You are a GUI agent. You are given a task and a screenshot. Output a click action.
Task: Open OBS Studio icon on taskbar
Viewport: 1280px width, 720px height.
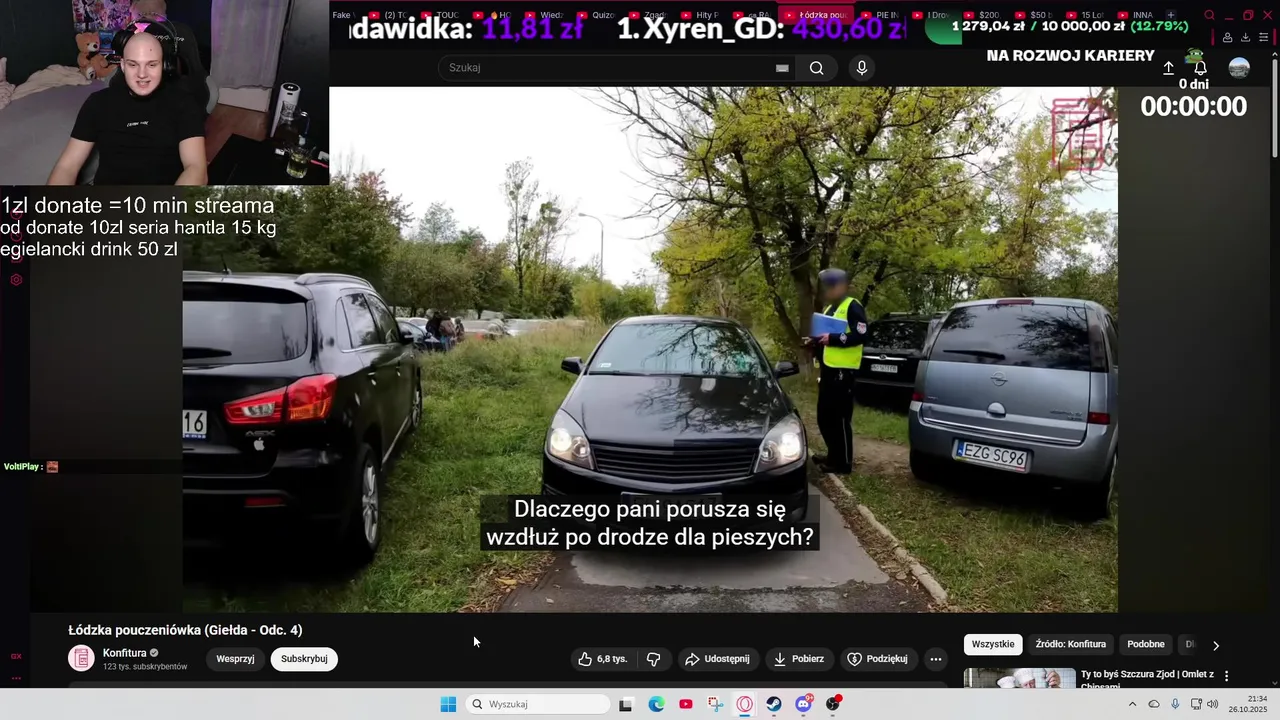(833, 704)
